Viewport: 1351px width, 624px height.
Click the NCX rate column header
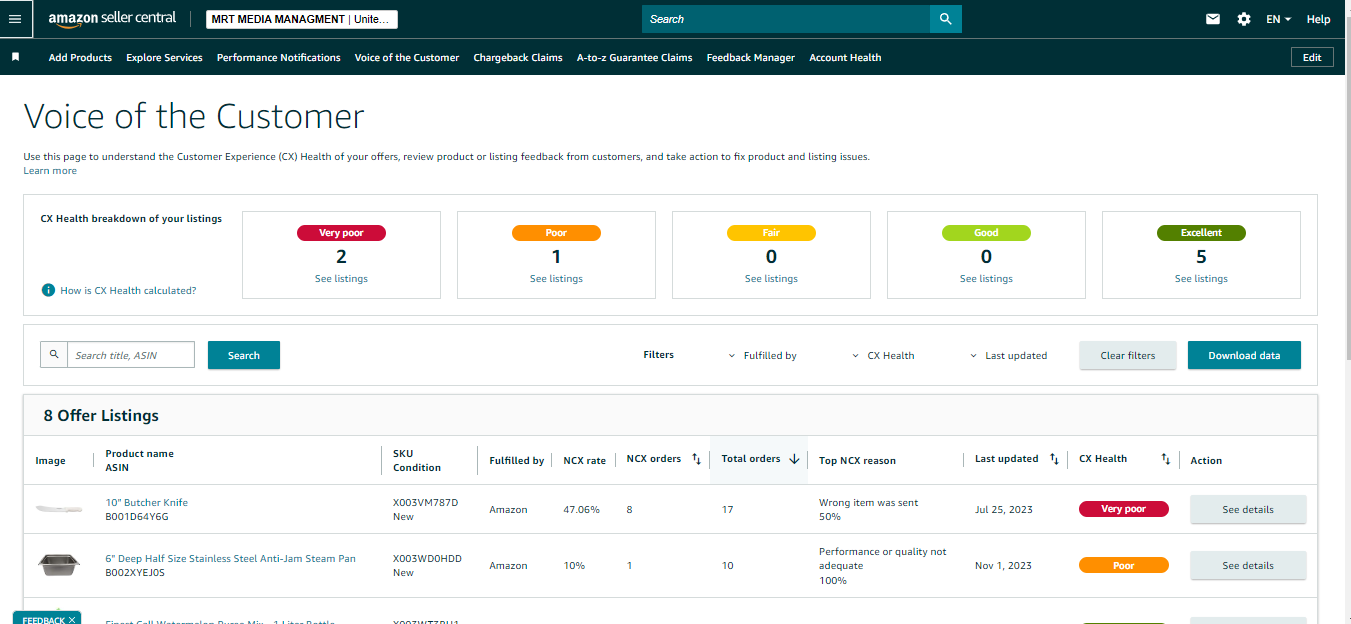pos(584,461)
